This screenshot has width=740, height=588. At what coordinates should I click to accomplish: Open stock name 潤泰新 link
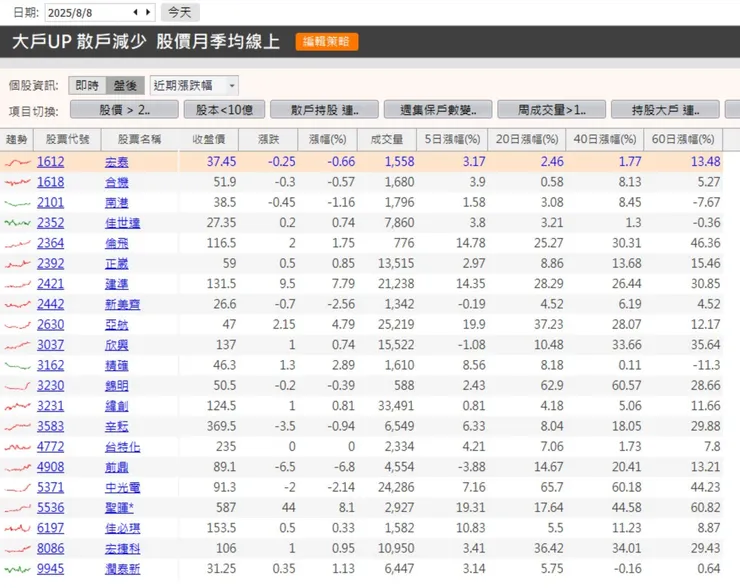(x=122, y=569)
